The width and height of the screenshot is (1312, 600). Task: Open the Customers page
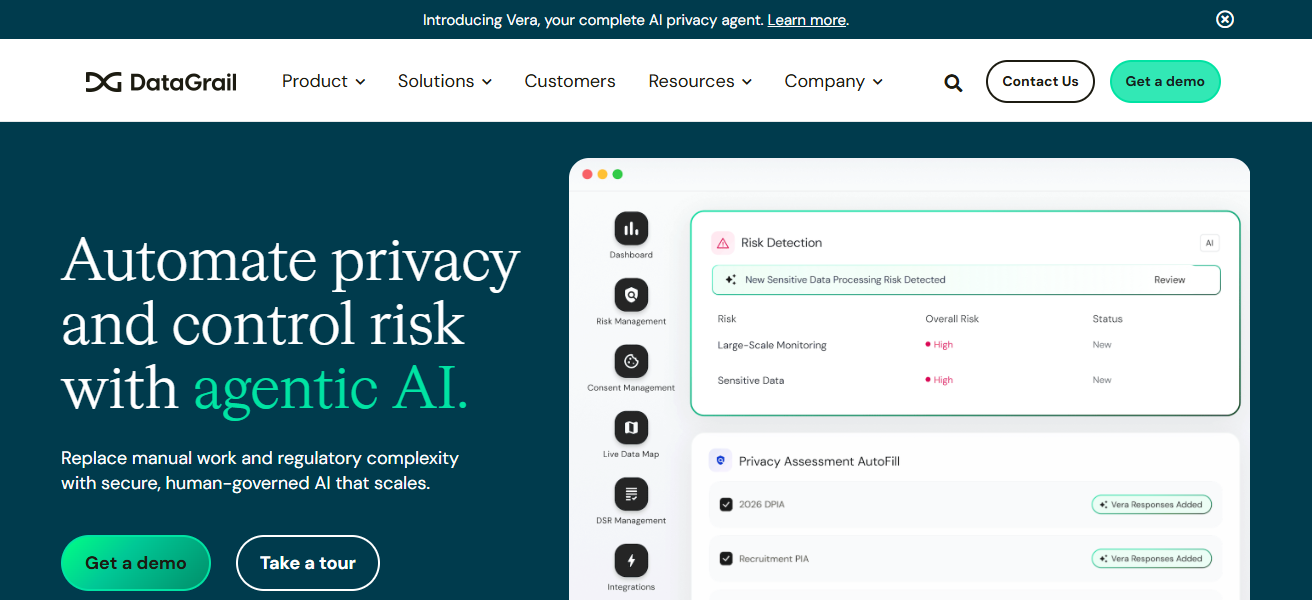pos(570,81)
